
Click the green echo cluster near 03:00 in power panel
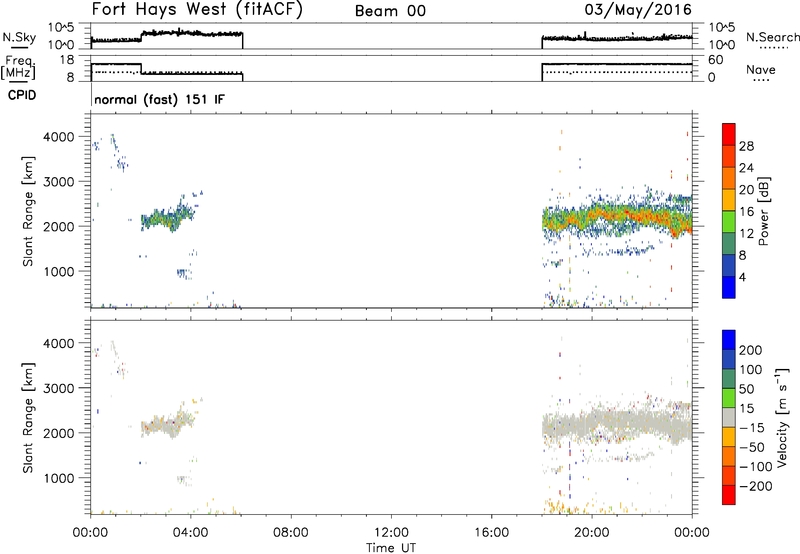(166, 219)
